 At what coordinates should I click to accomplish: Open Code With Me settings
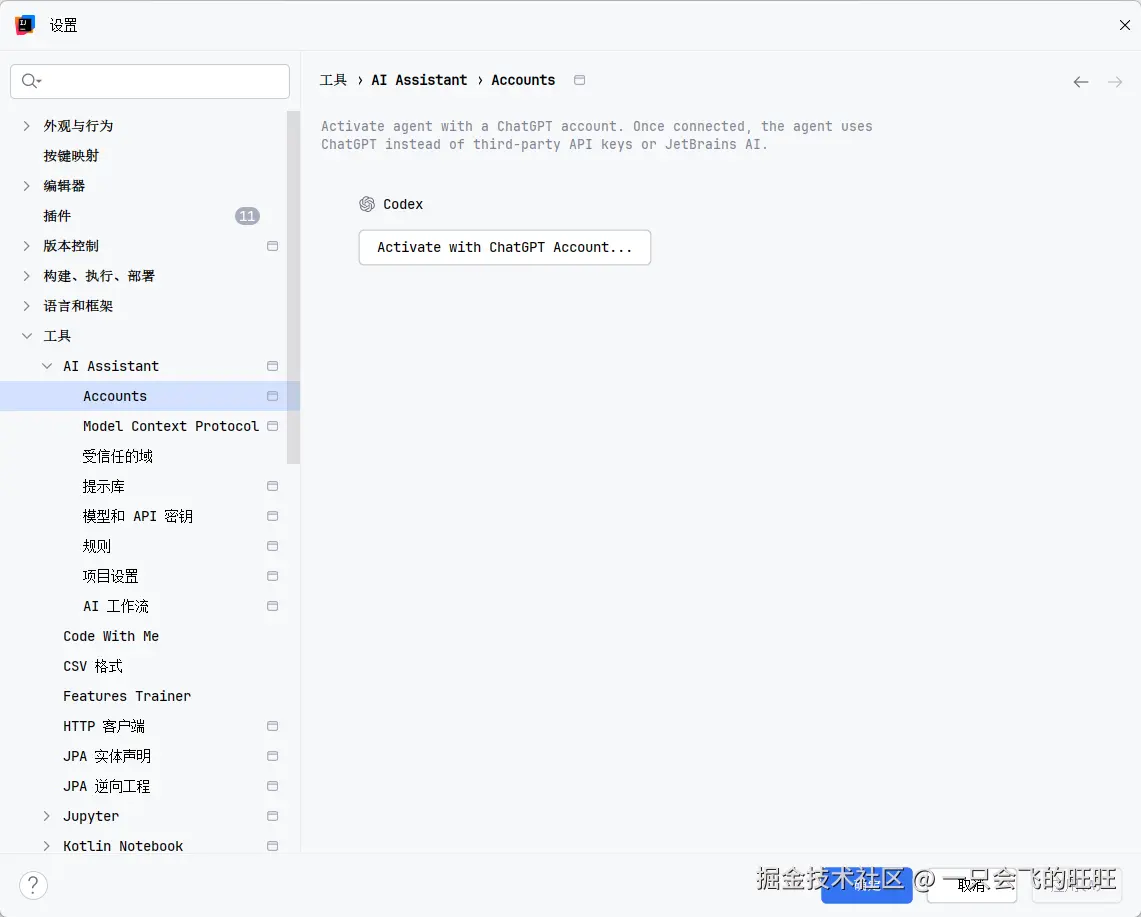point(111,636)
